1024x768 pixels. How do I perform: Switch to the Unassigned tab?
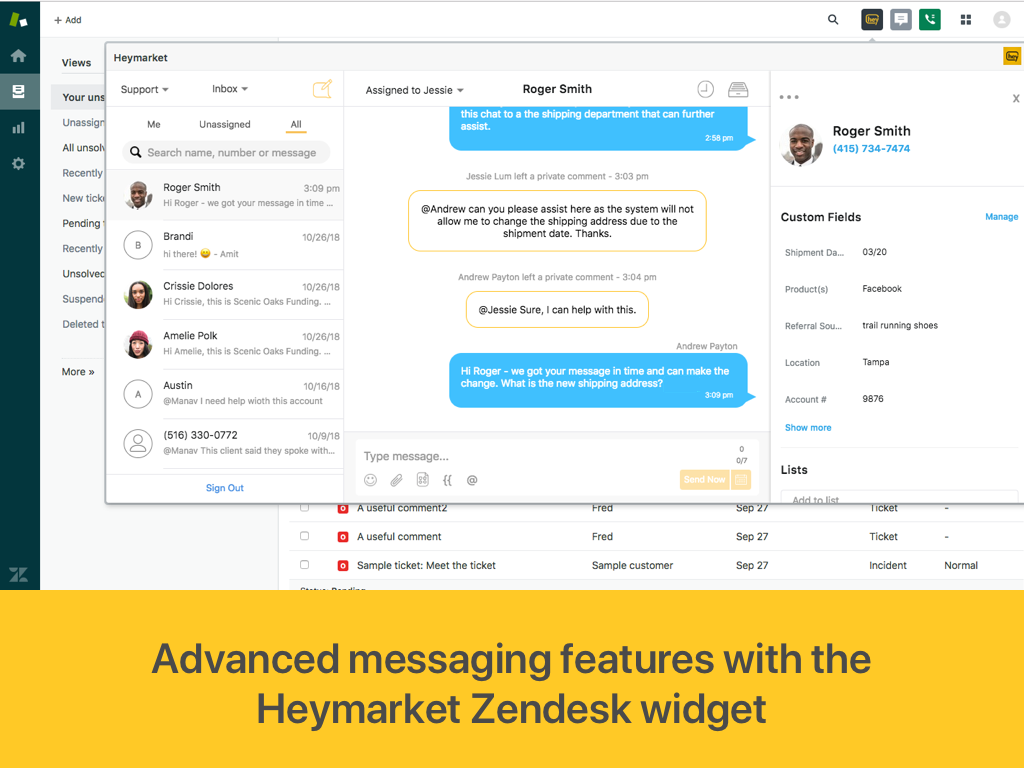click(x=225, y=124)
